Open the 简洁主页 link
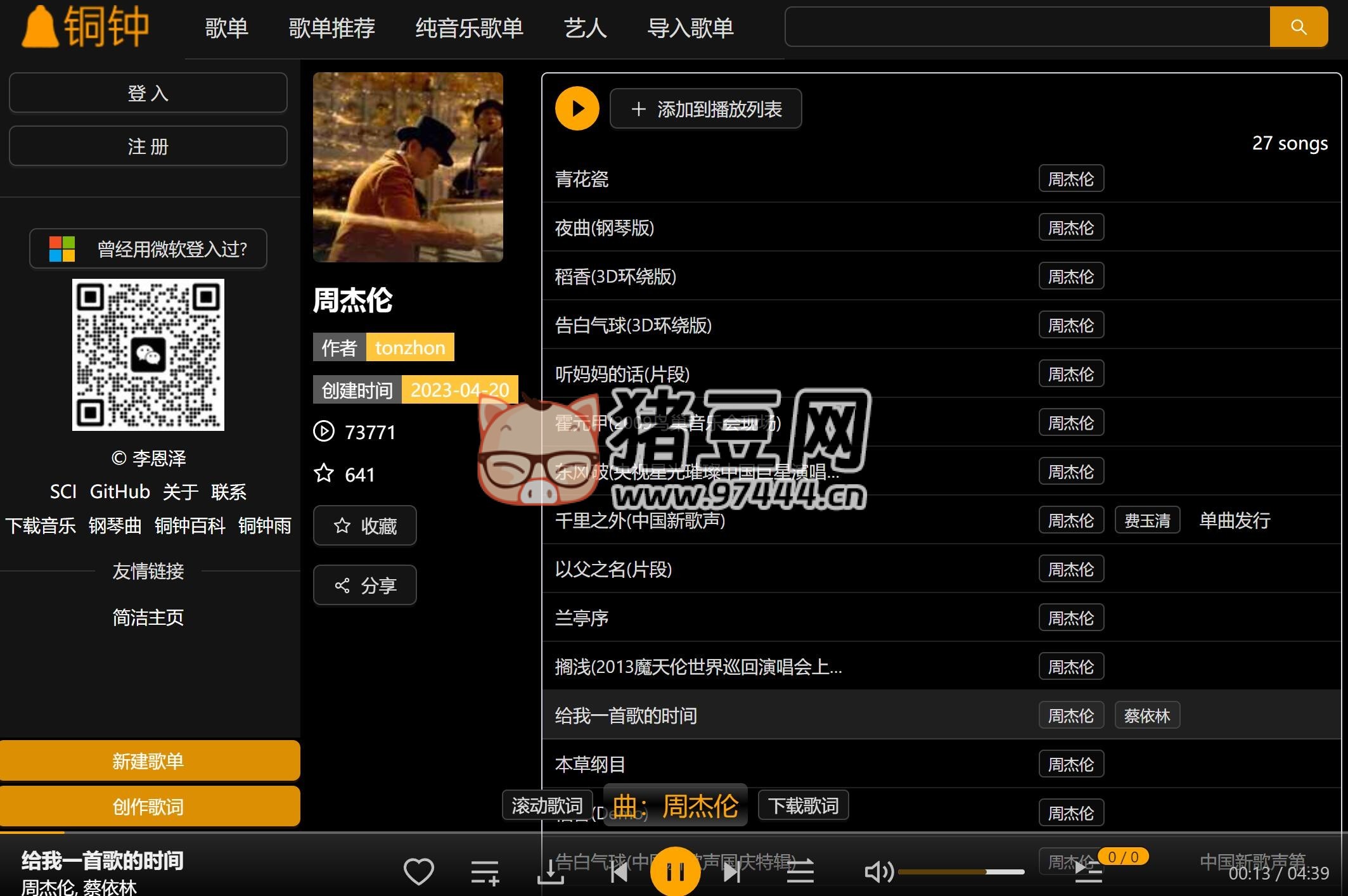The width and height of the screenshot is (1348, 896). (x=148, y=617)
